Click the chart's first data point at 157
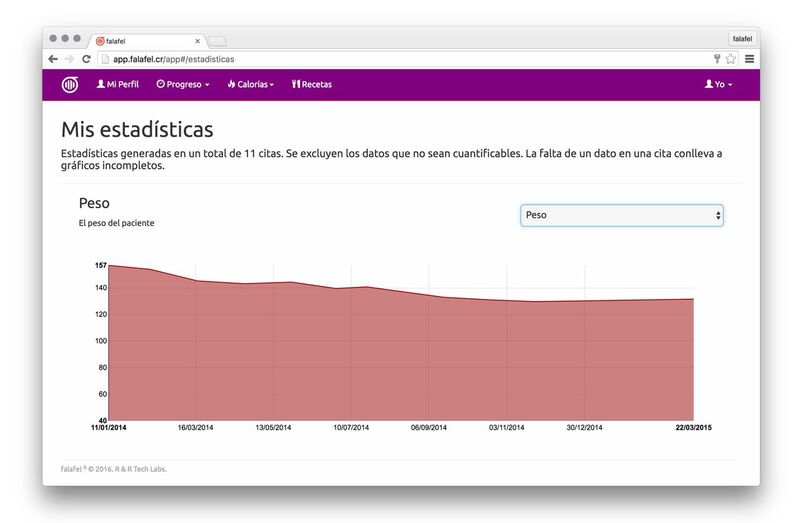800x523 pixels. pos(108,265)
